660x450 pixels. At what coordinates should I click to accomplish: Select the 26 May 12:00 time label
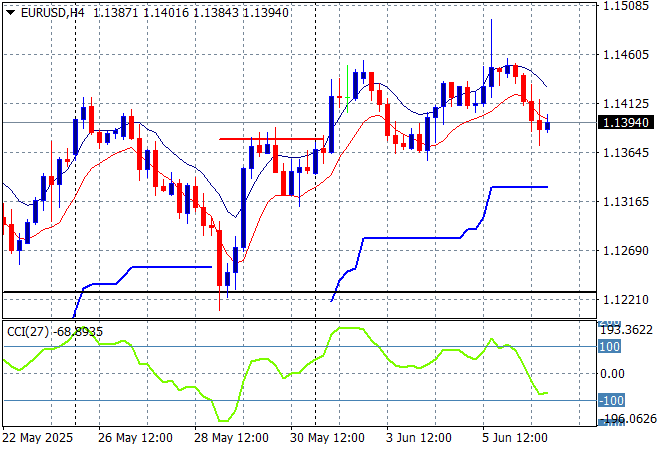tap(135, 438)
